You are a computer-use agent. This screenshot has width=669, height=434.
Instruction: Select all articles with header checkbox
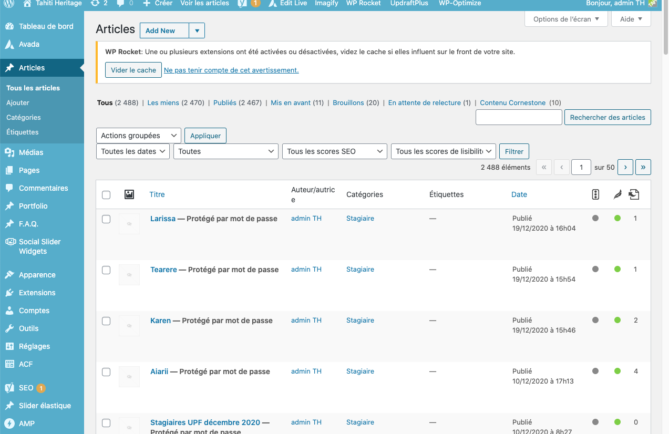[106, 195]
